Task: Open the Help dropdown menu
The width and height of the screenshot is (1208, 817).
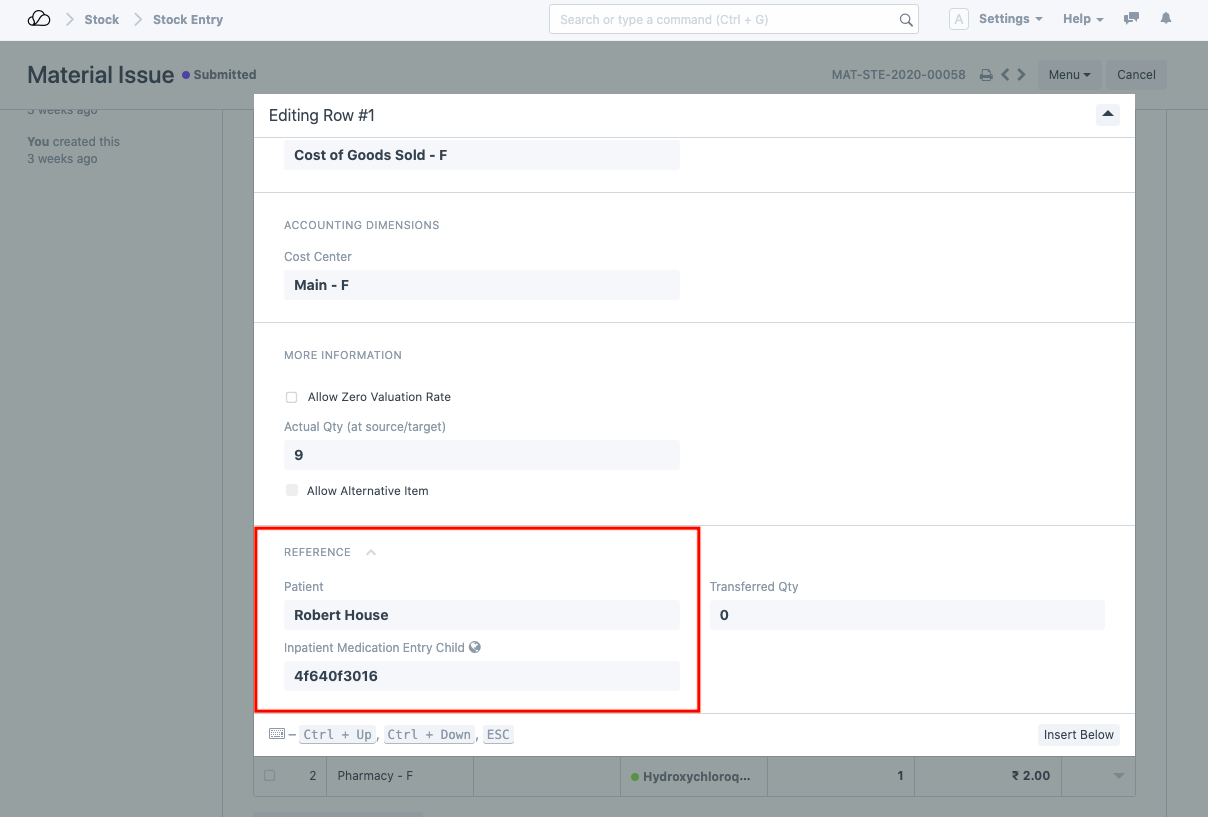Action: 1083,19
